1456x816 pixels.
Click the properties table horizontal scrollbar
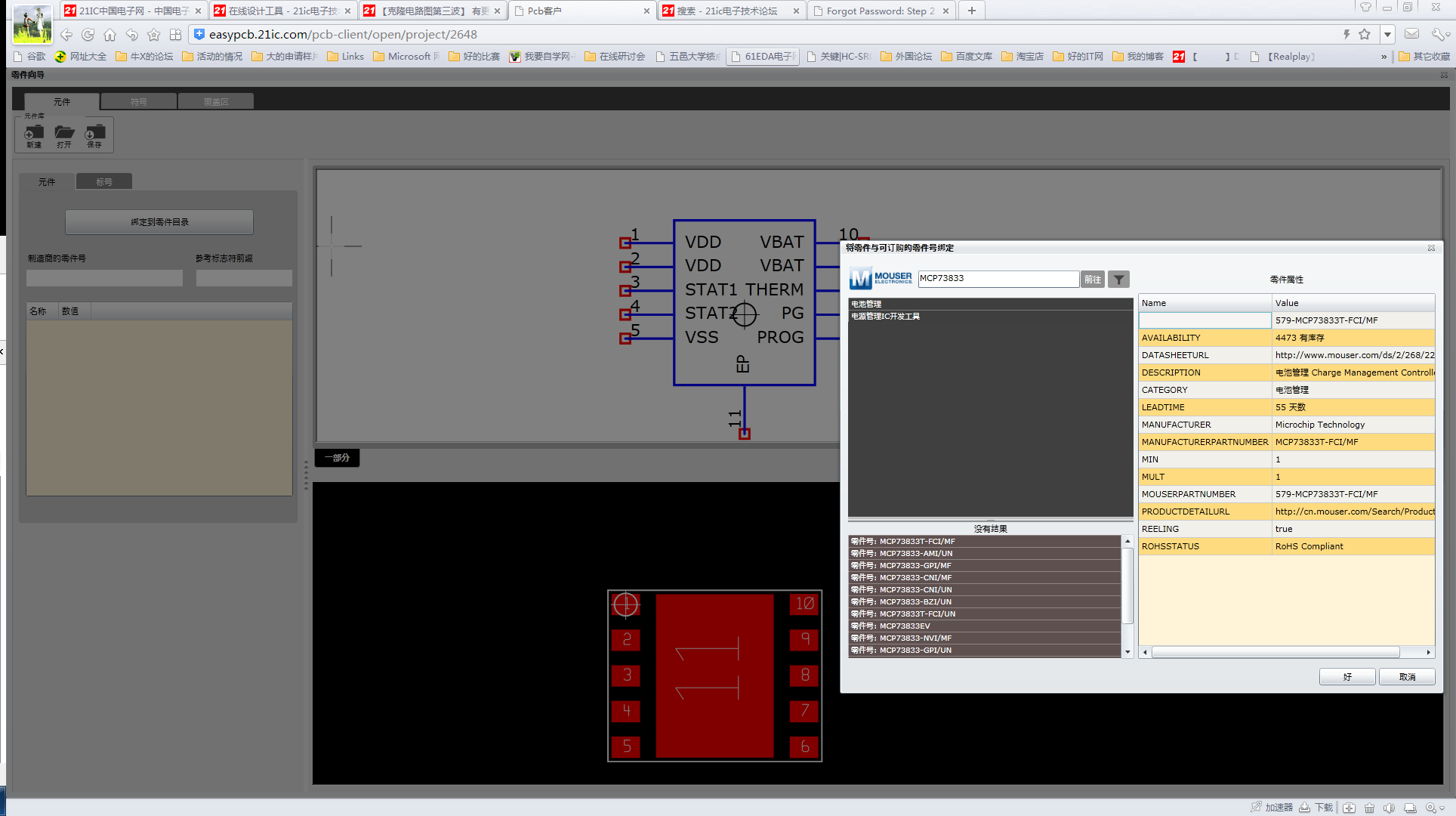1276,652
